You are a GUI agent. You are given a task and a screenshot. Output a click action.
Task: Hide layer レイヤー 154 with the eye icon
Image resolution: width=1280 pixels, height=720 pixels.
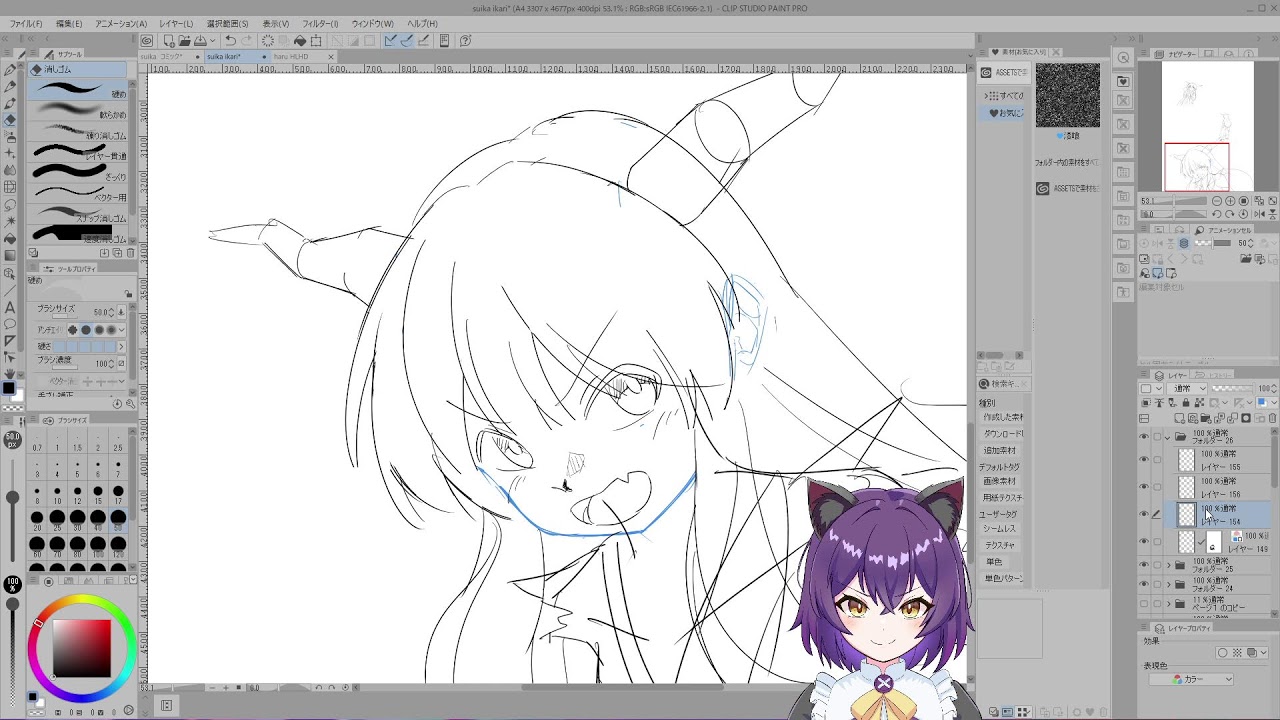click(1144, 514)
